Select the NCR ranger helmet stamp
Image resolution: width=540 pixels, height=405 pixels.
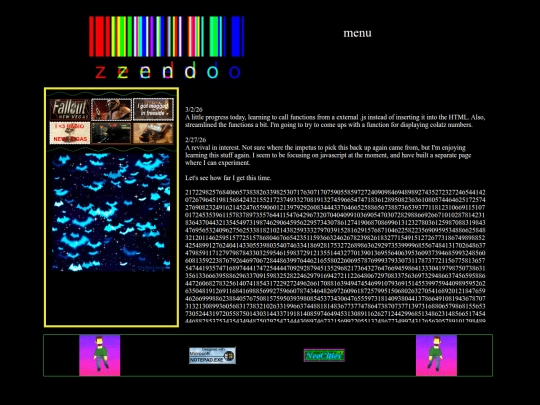click(x=112, y=110)
